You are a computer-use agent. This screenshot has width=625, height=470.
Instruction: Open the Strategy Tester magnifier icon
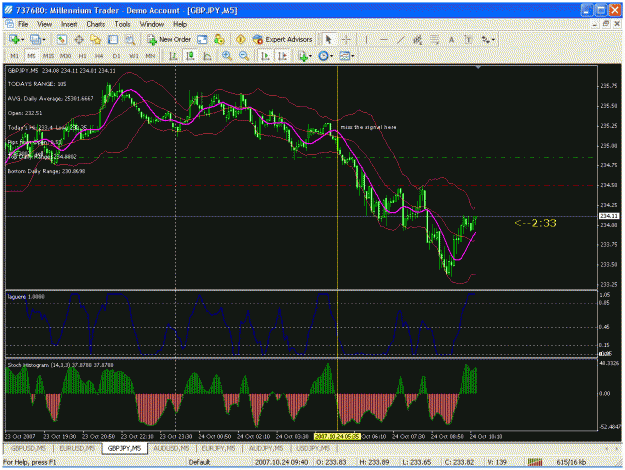point(130,39)
